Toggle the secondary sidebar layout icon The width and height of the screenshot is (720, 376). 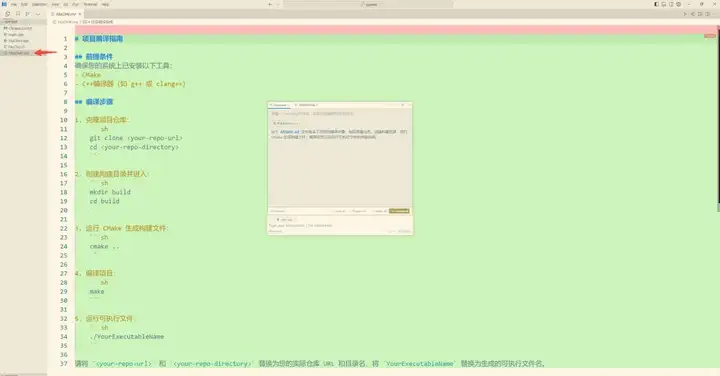coord(671,4)
